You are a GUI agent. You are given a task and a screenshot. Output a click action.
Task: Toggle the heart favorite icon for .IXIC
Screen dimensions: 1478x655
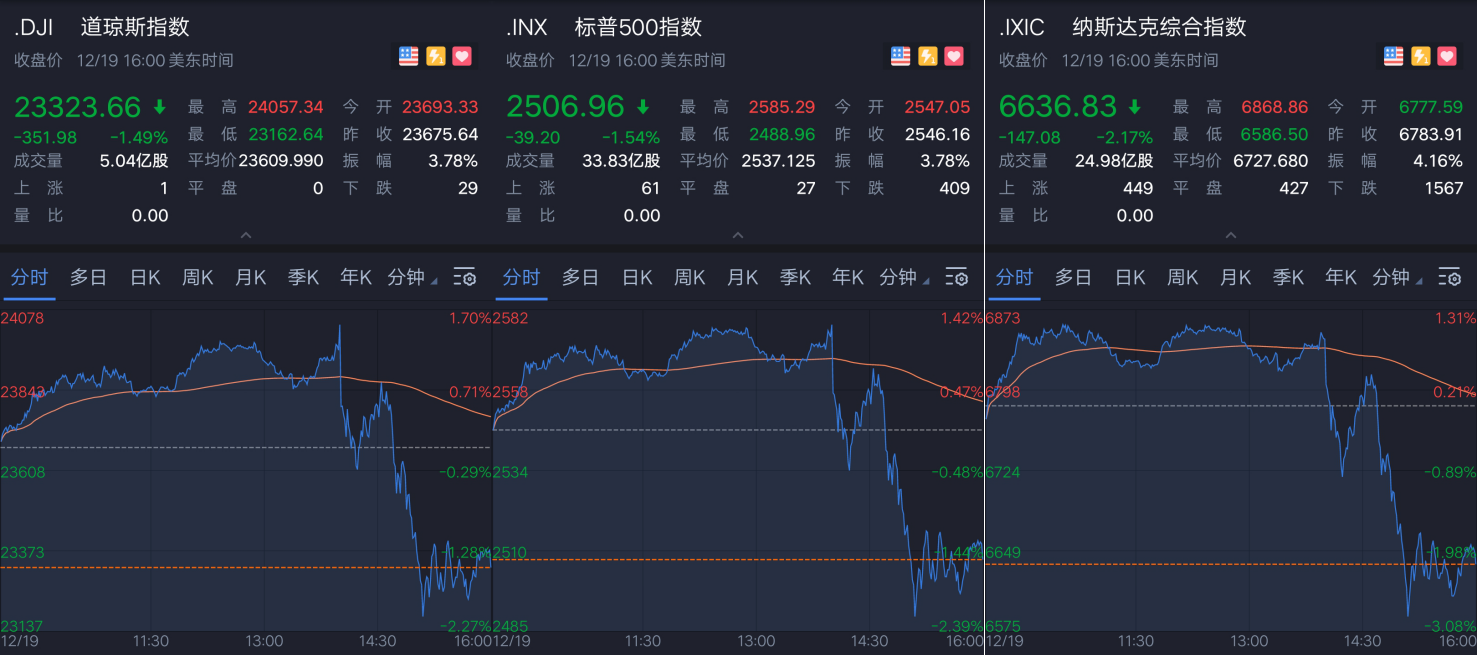coord(1447,56)
